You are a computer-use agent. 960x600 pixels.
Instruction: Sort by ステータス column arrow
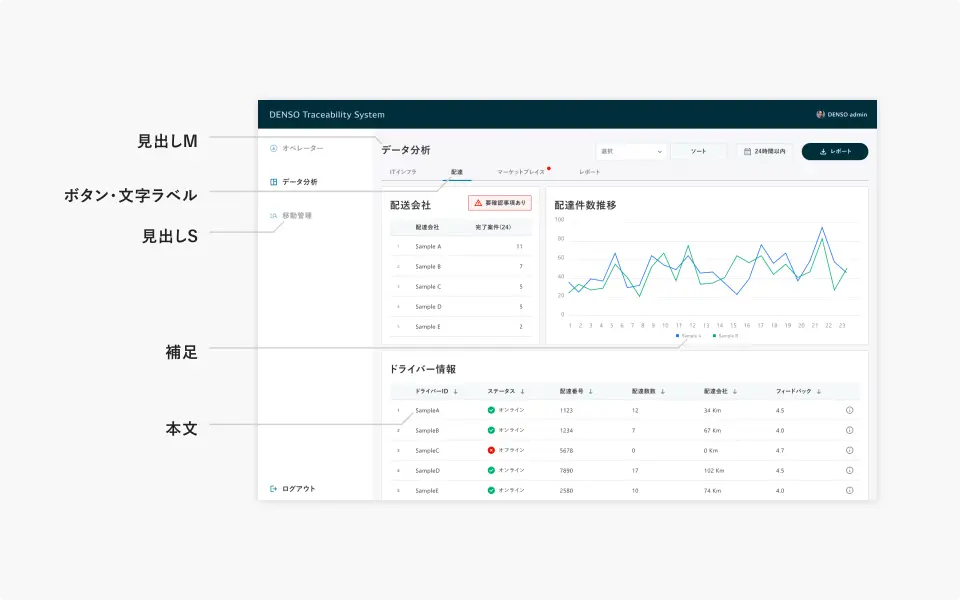pyautogui.click(x=522, y=391)
